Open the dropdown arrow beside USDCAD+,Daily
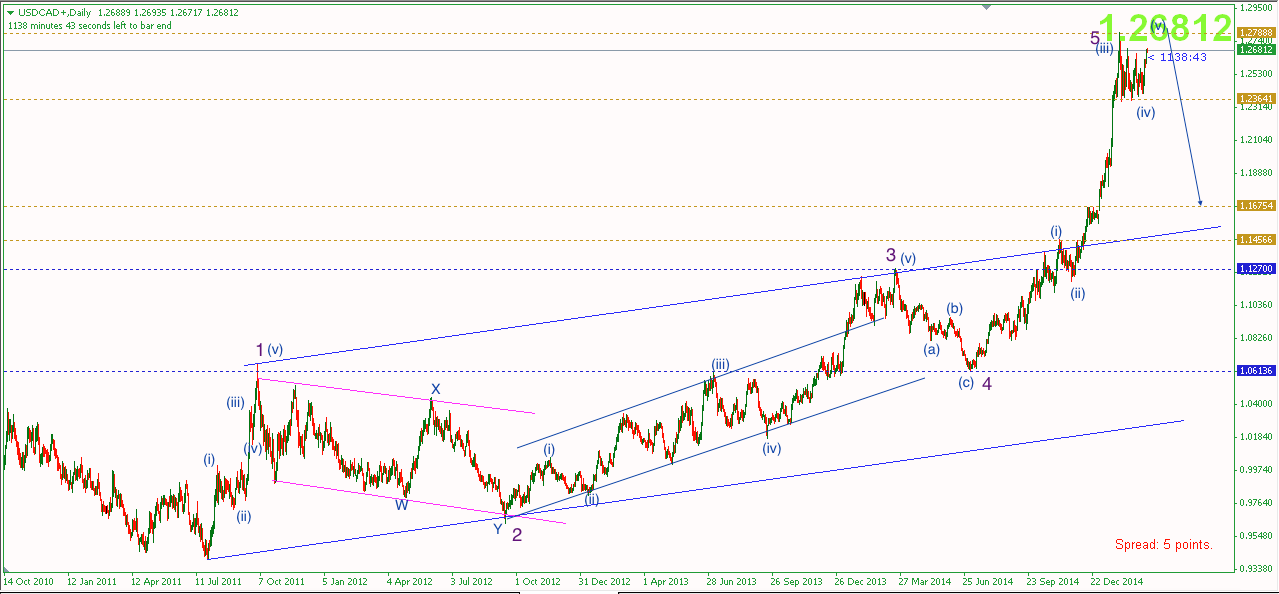 point(7,13)
